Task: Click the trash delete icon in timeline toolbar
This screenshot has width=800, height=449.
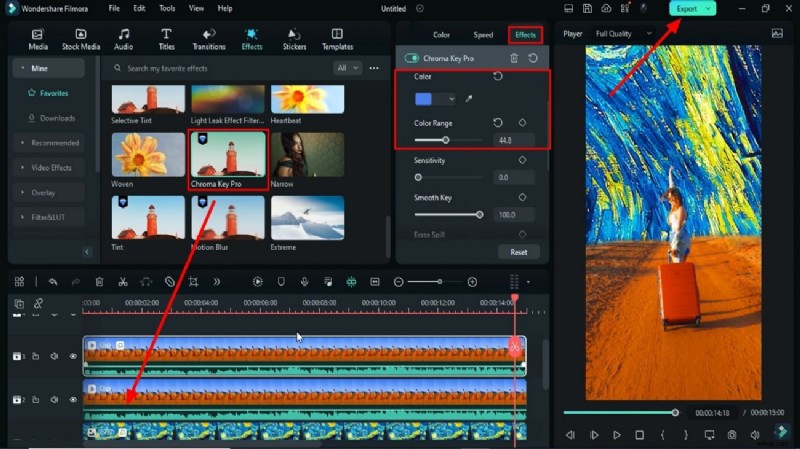Action: point(99,282)
